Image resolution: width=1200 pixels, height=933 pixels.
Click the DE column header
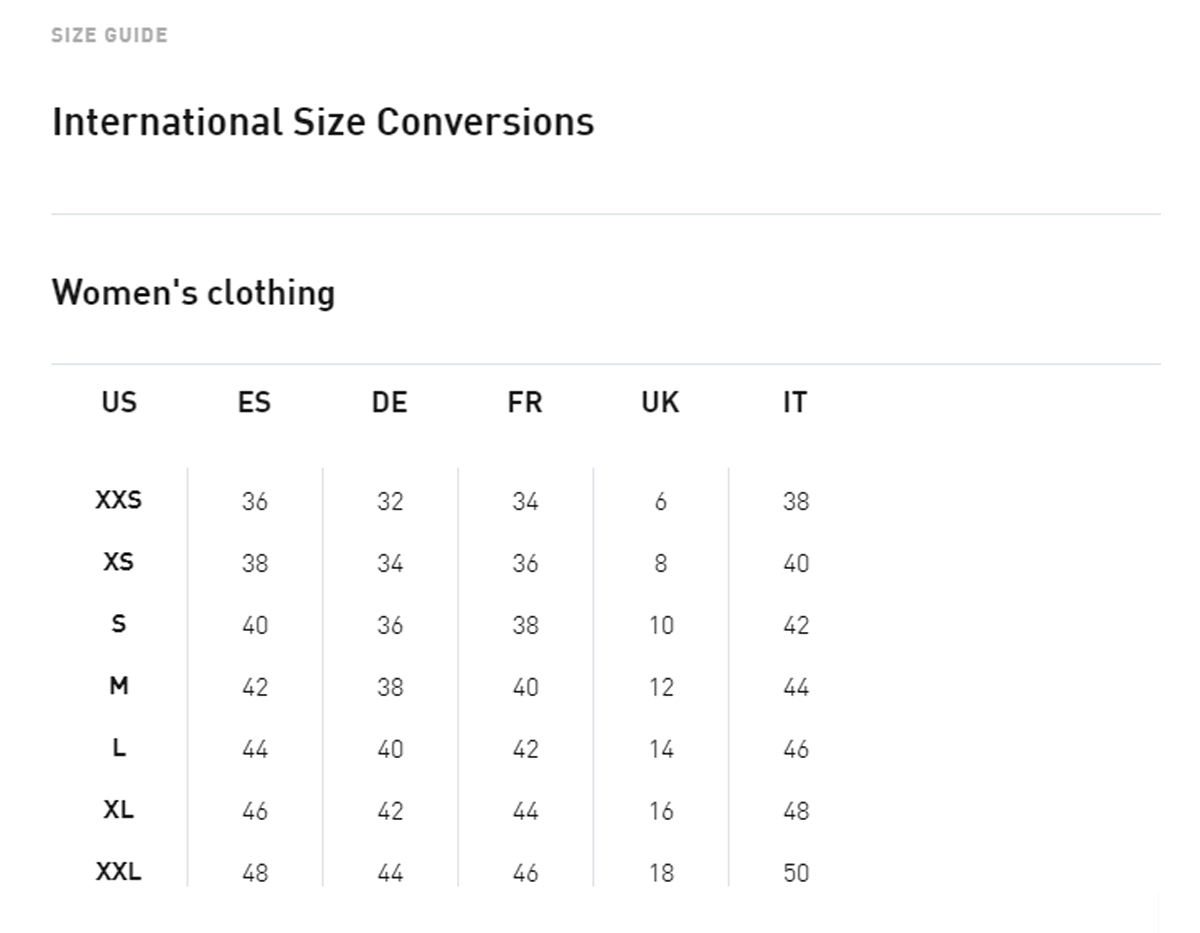[x=390, y=402]
